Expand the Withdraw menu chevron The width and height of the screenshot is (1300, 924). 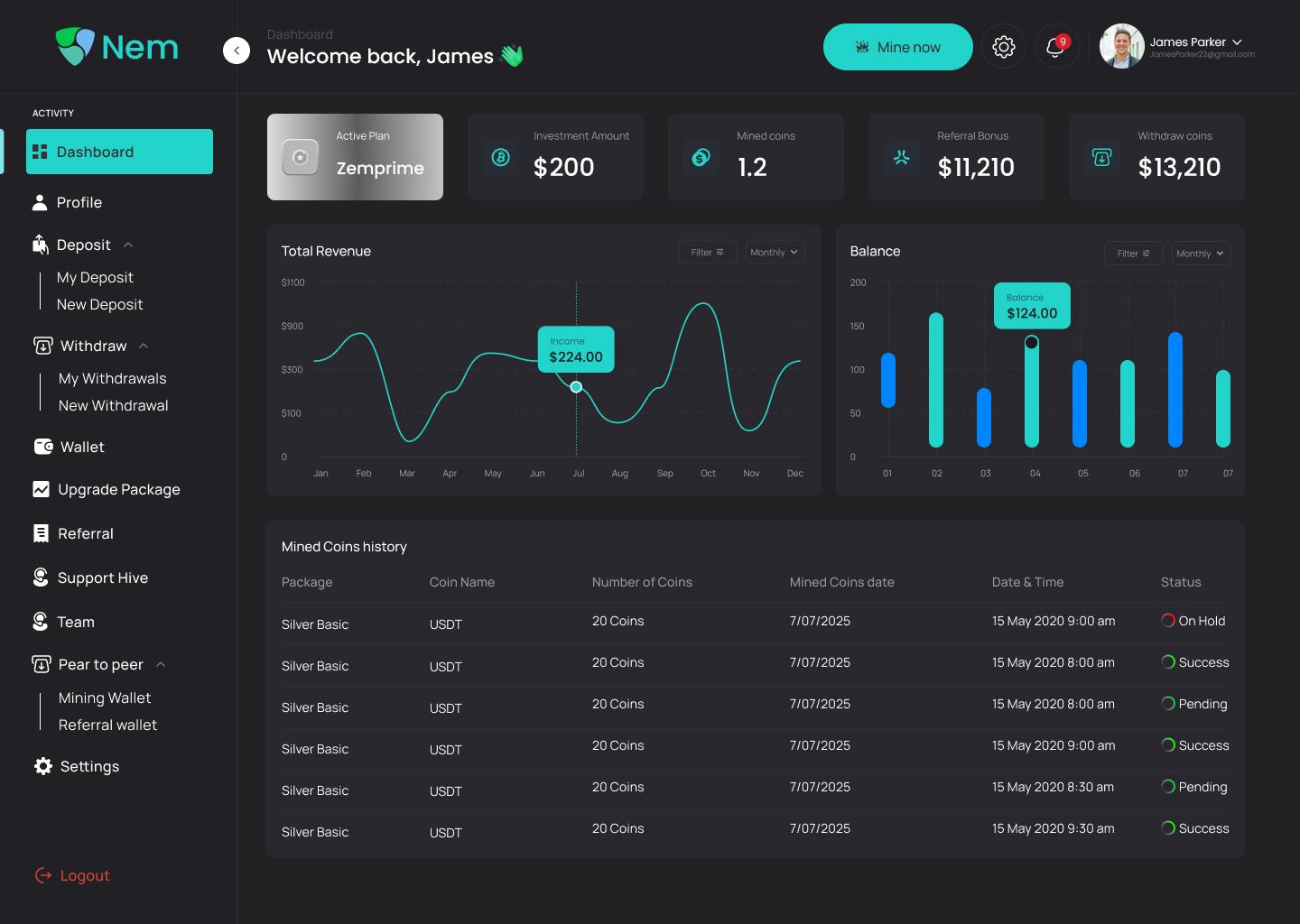(x=144, y=346)
